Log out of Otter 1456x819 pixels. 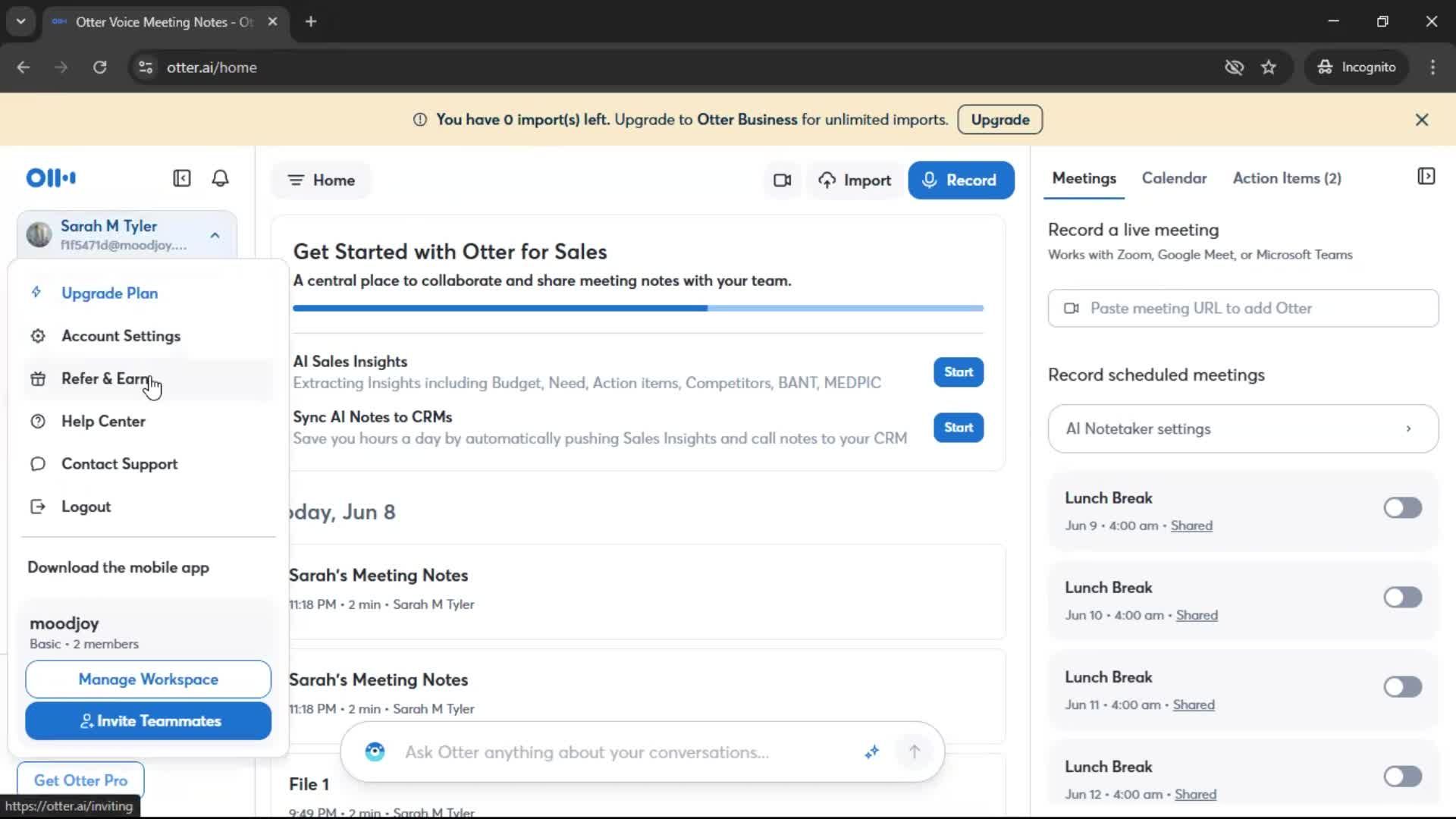(148, 507)
